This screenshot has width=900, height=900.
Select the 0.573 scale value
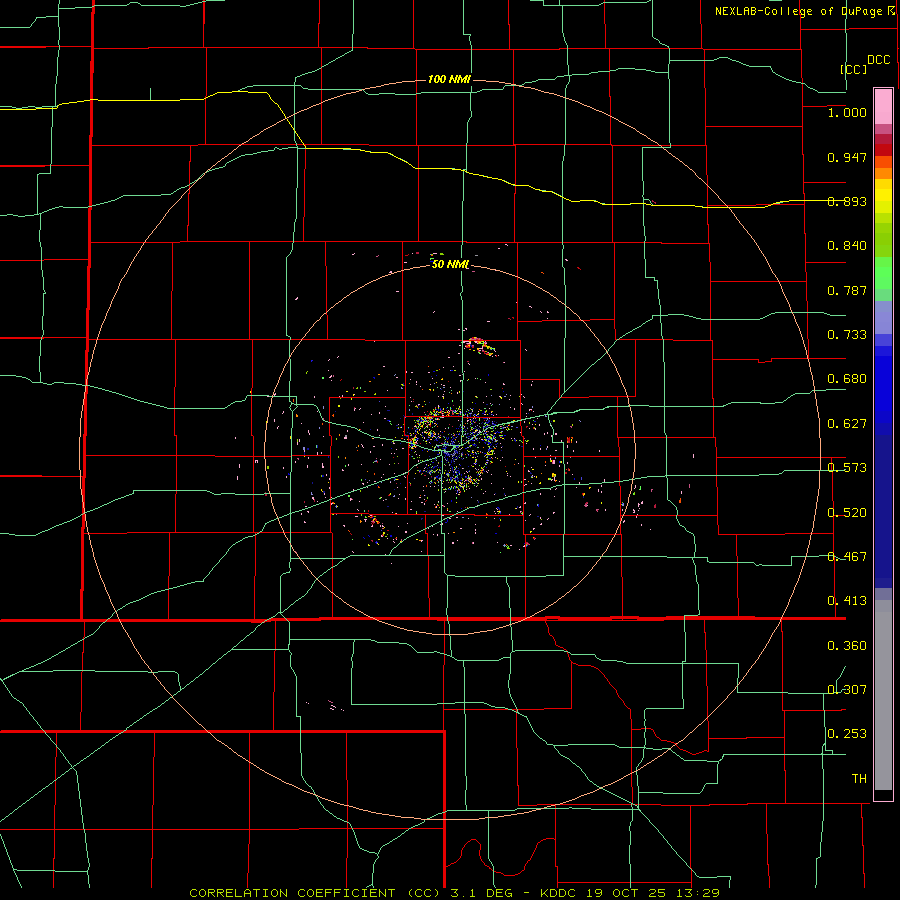point(847,468)
